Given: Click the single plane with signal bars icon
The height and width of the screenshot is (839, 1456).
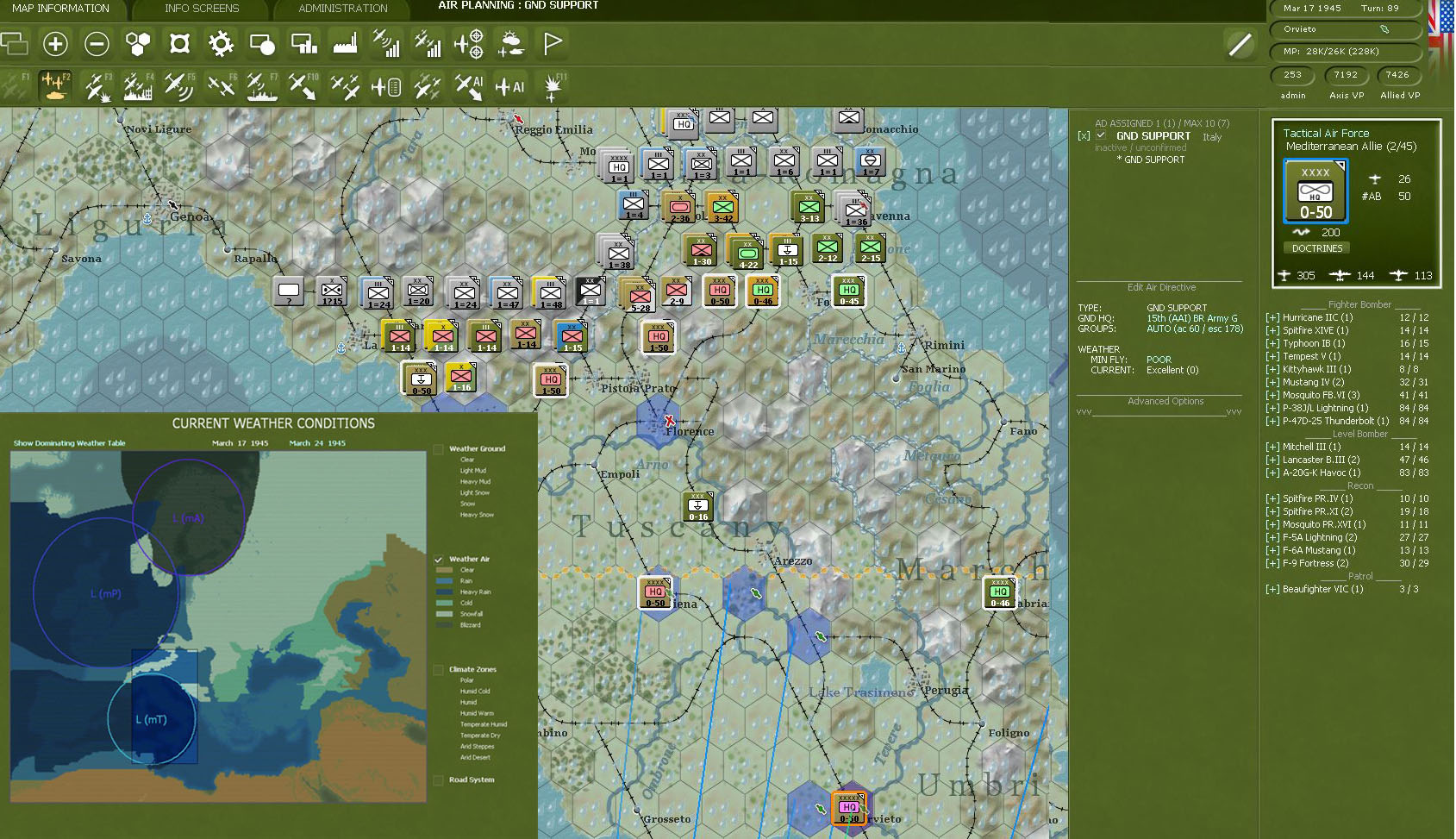Looking at the screenshot, I should 386,43.
